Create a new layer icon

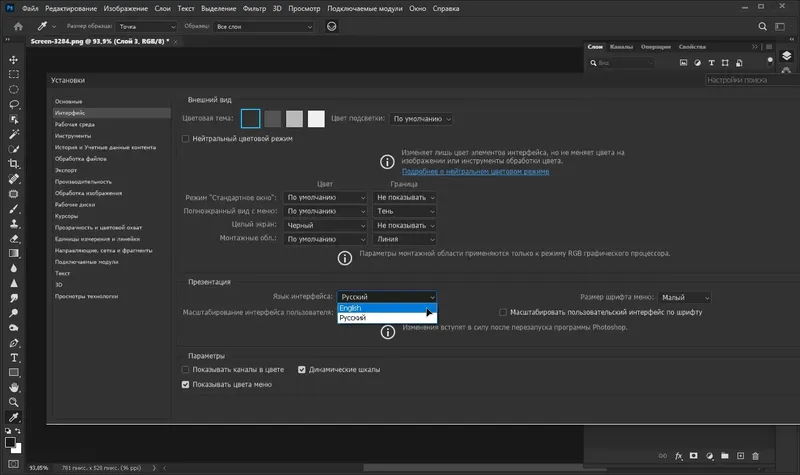click(x=740, y=456)
